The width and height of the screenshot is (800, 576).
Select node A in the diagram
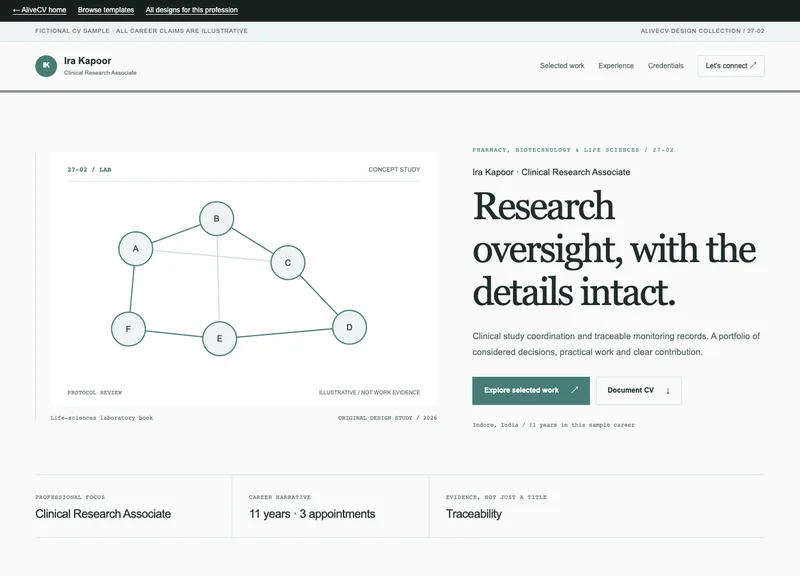point(135,248)
